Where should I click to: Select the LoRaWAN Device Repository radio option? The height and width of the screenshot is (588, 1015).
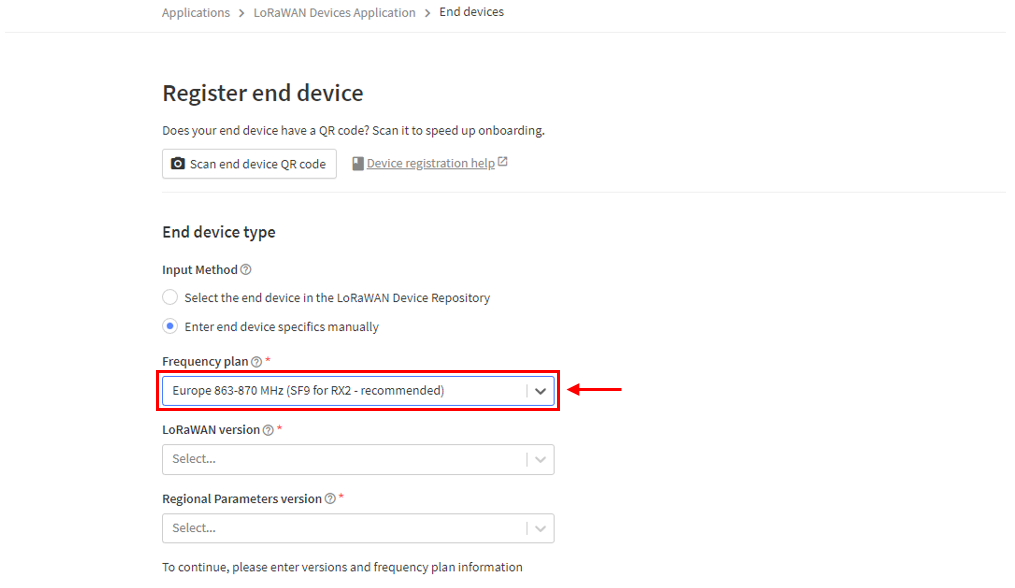point(170,297)
